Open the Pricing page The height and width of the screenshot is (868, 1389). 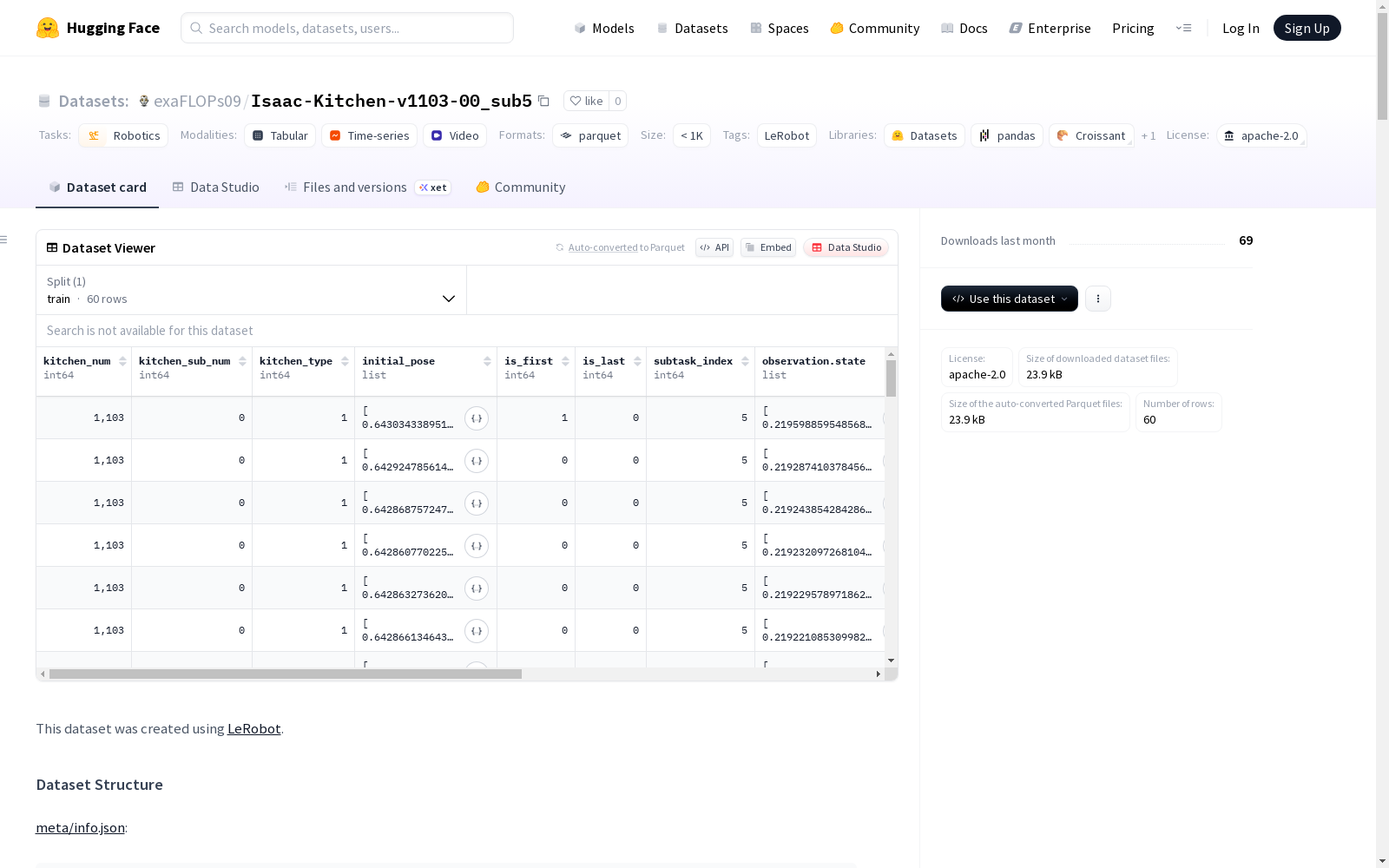[1133, 28]
